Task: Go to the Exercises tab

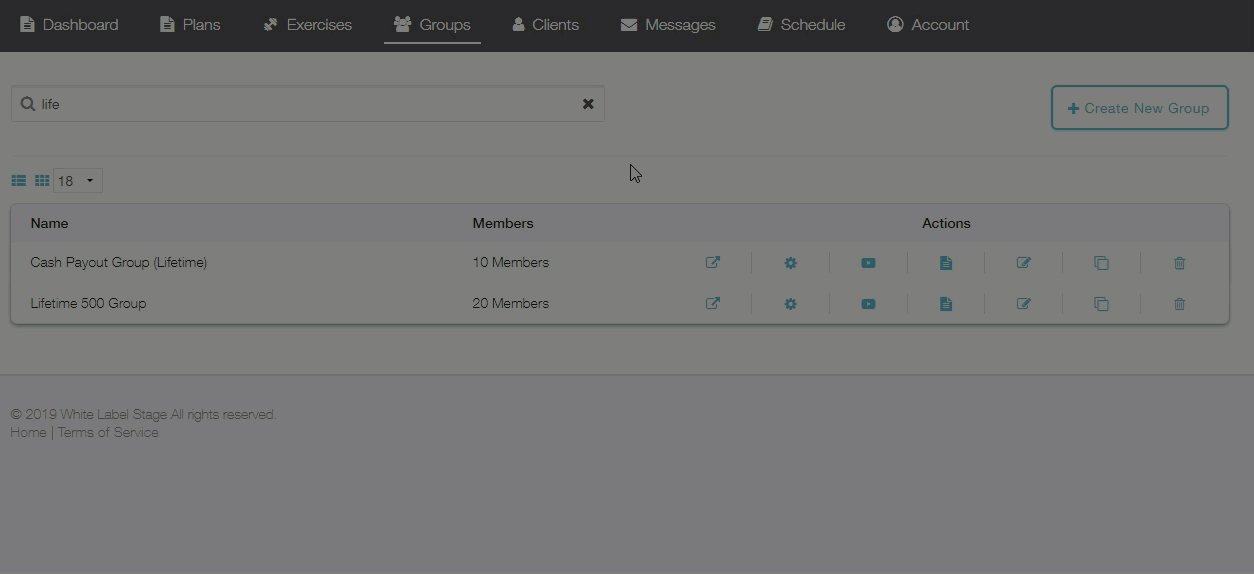Action: 307,25
